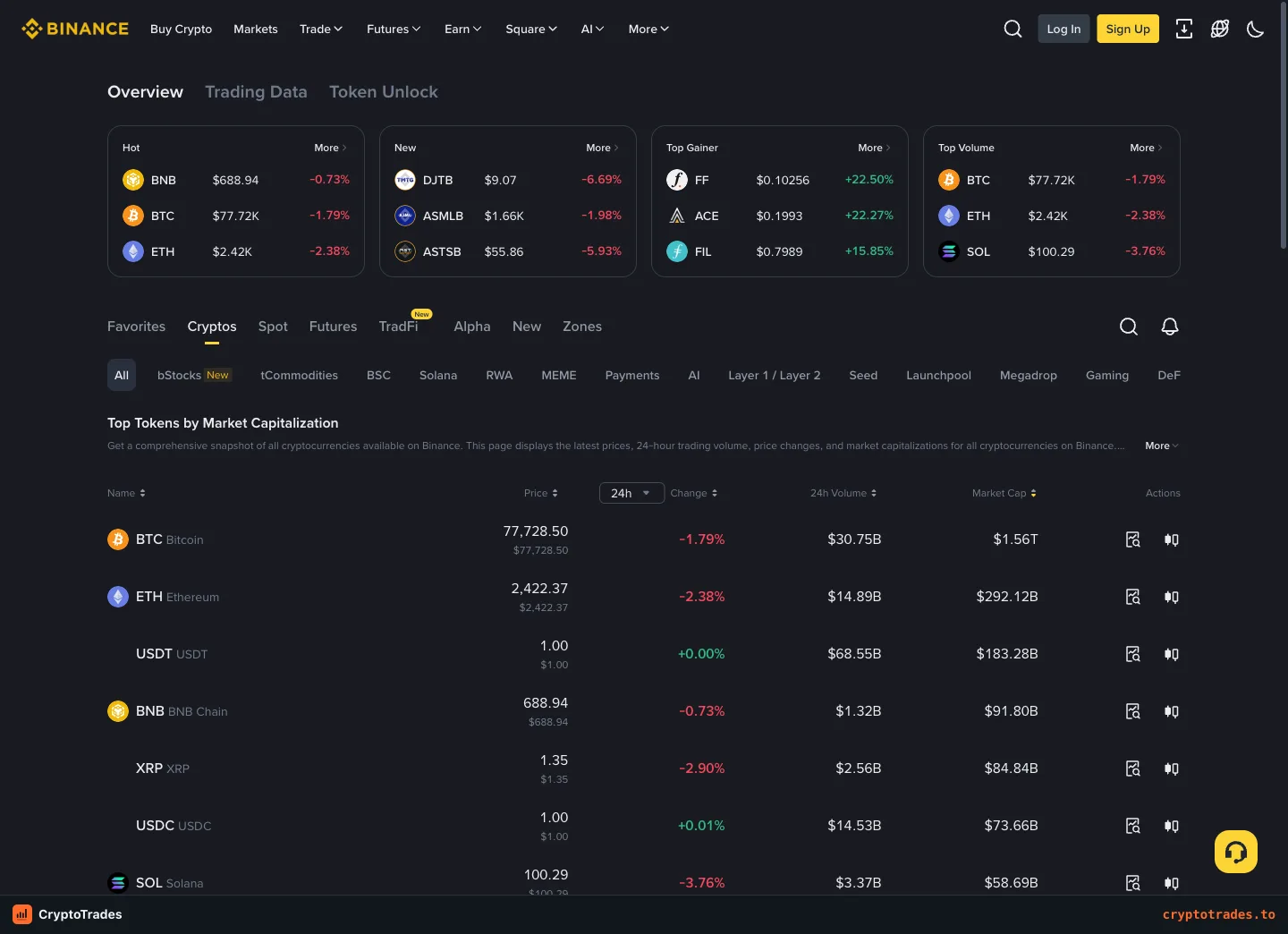The height and width of the screenshot is (934, 1288).
Task: Switch to Trading Data tab
Action: tap(256, 91)
